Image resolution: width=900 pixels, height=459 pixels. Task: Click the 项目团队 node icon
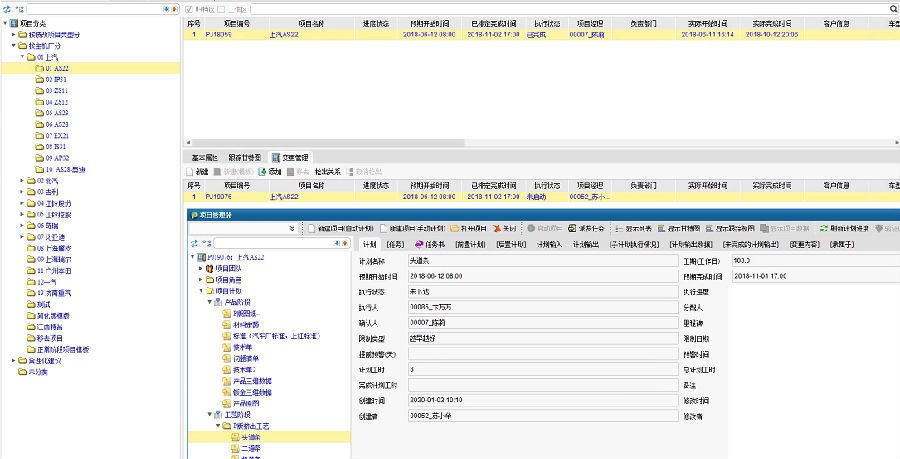pos(209,268)
